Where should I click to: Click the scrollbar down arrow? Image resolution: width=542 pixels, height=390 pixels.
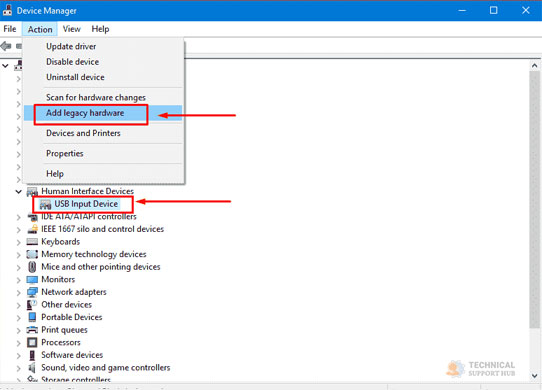534,375
